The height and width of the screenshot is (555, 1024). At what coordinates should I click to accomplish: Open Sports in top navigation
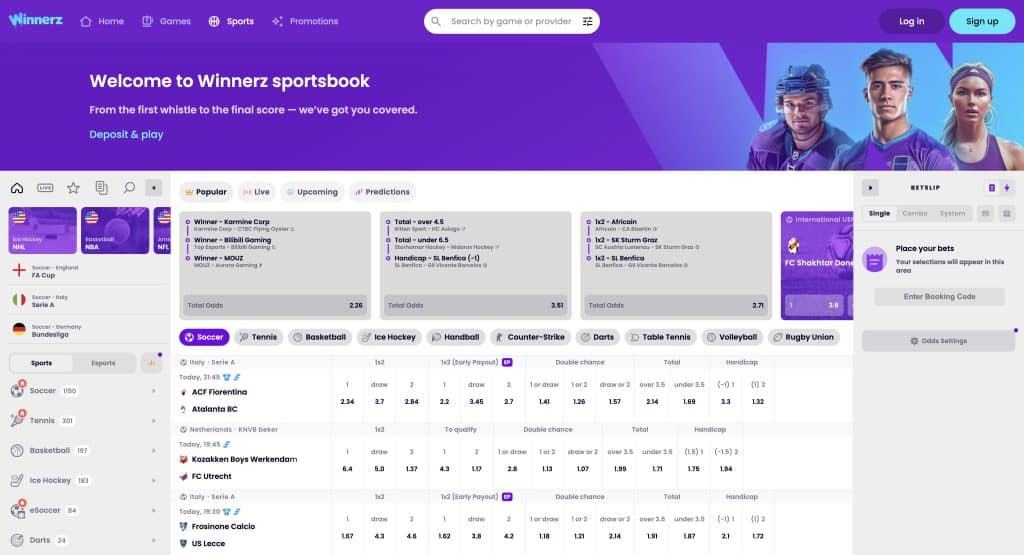(231, 21)
